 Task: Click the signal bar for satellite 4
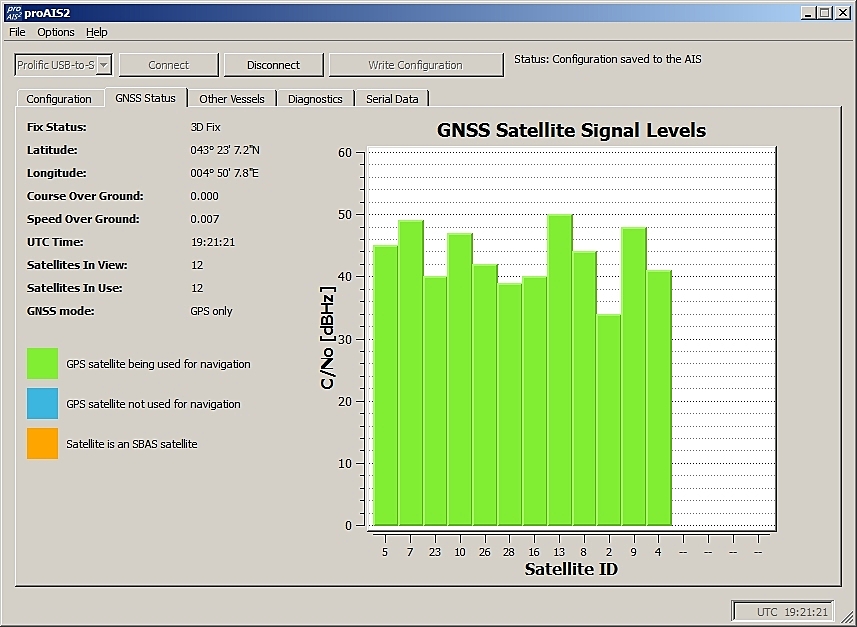[x=659, y=398]
